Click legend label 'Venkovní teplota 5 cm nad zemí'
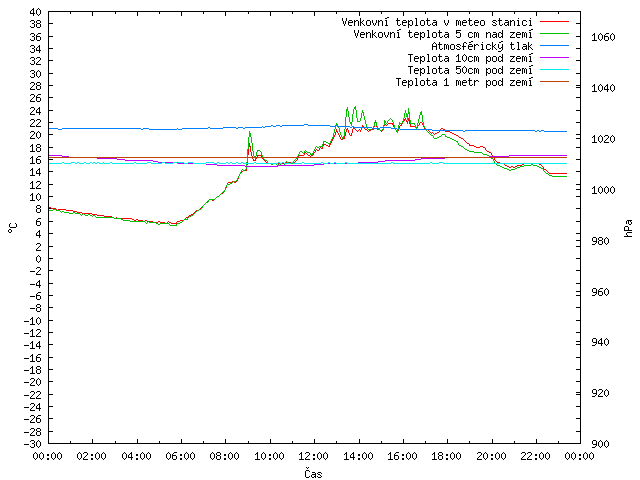The height and width of the screenshot is (480, 640). tap(443, 34)
